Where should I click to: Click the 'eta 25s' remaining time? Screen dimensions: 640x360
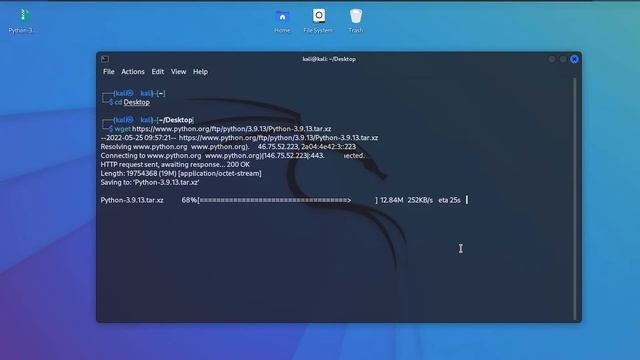point(449,200)
